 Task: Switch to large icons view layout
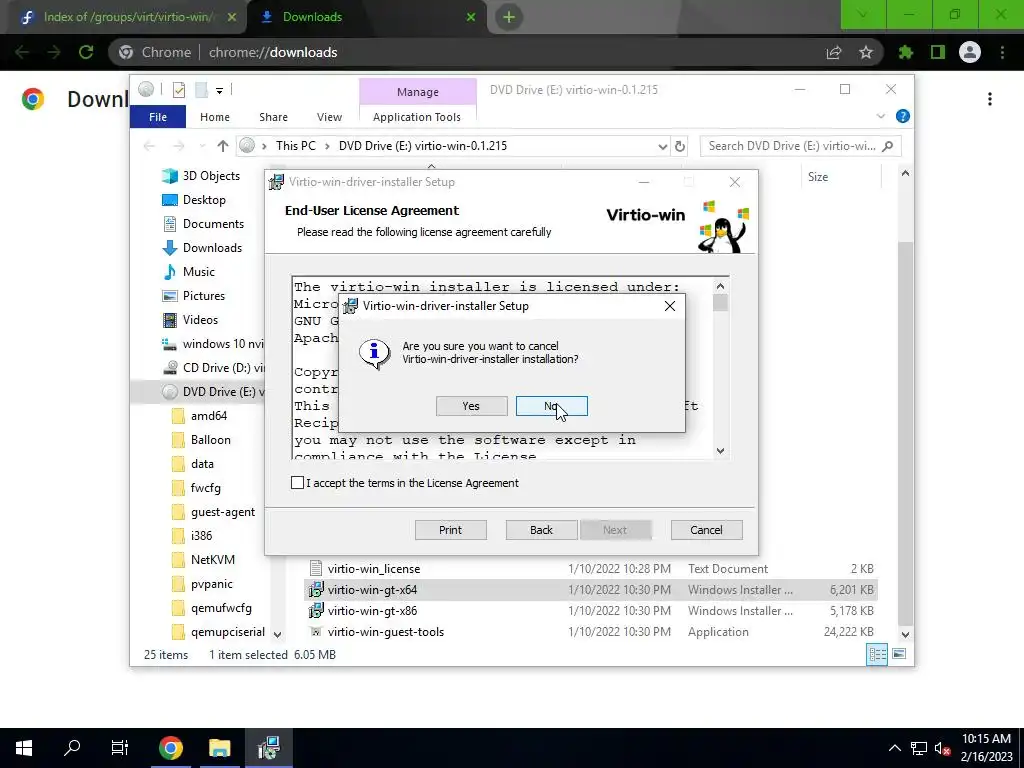click(899, 654)
